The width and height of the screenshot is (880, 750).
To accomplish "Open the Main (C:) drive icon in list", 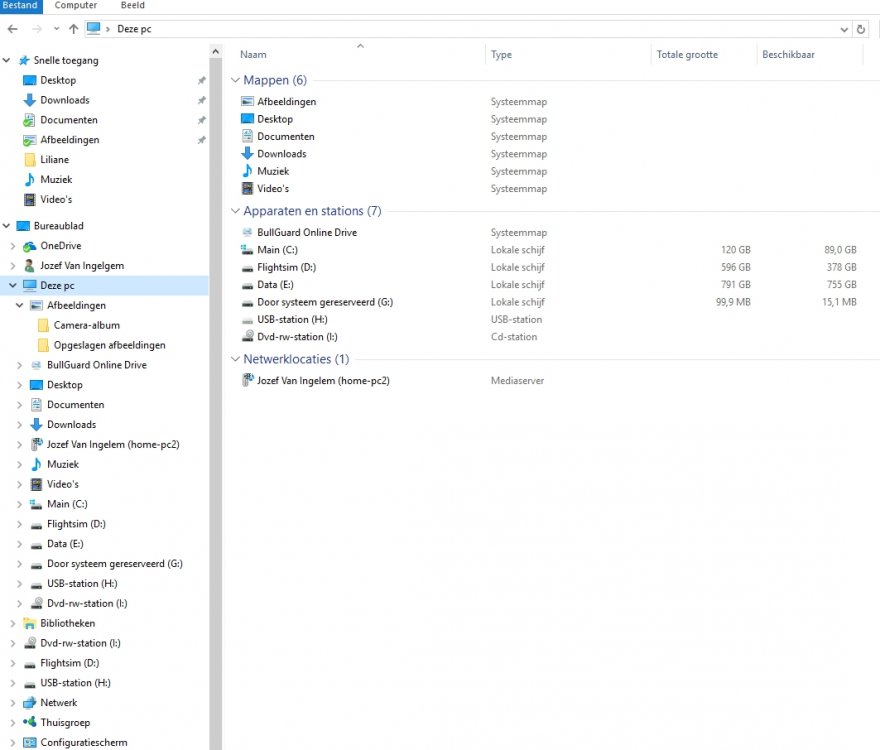I will coord(248,250).
